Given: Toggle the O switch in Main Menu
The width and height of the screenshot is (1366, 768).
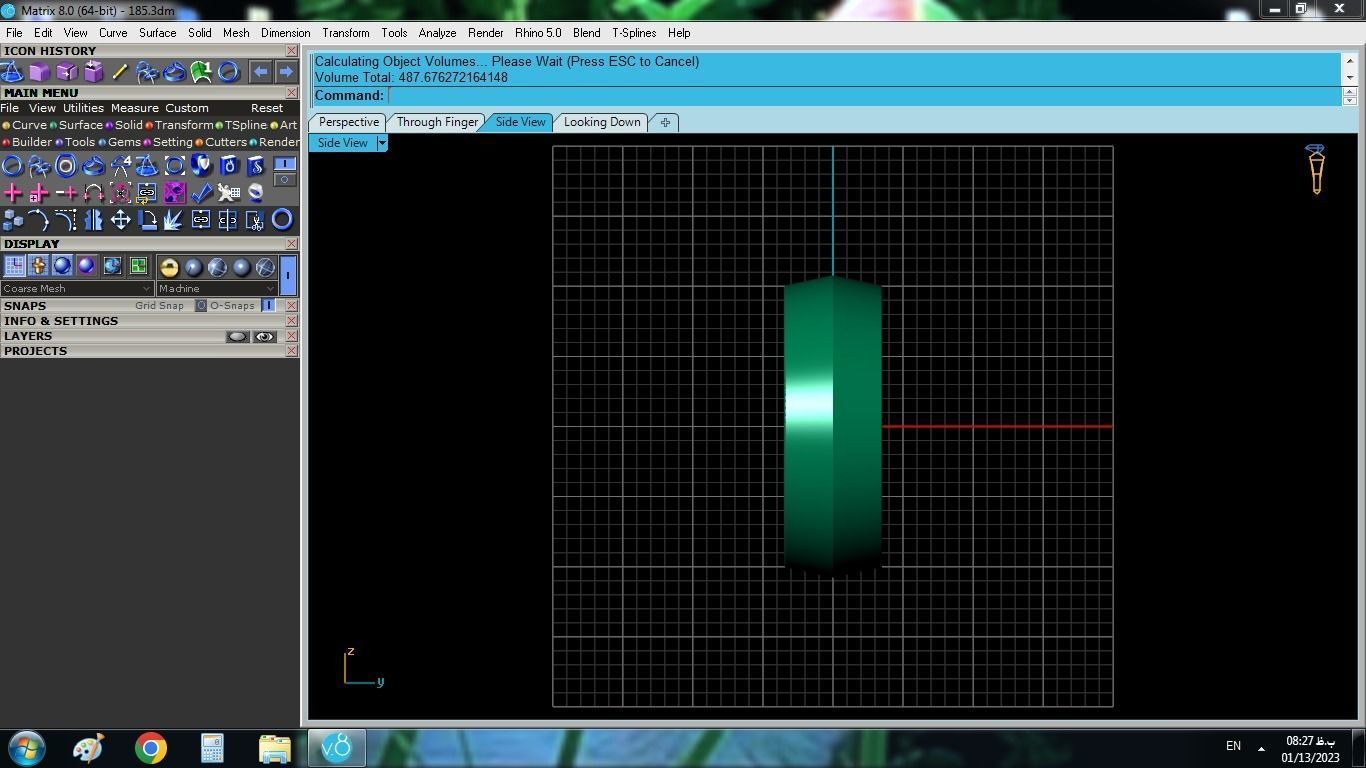Looking at the screenshot, I should 285,180.
